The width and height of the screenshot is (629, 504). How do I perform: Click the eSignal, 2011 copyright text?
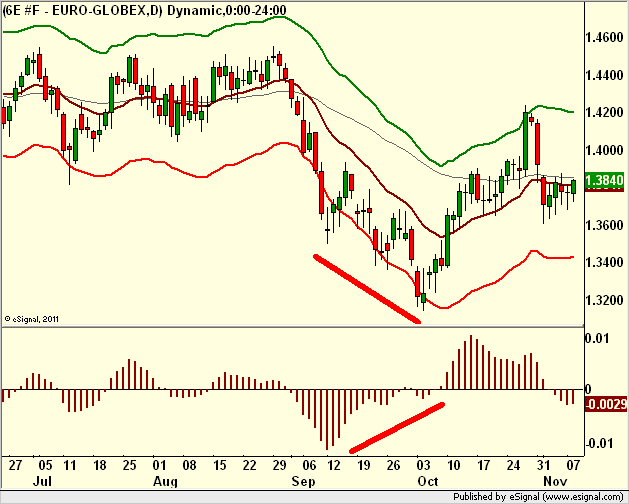coord(32,319)
